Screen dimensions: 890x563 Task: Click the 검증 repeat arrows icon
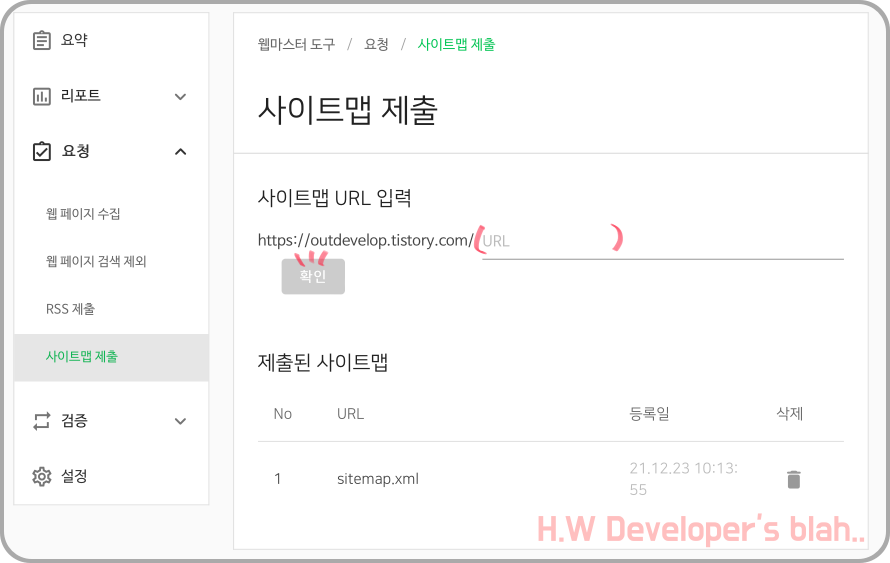tap(41, 421)
